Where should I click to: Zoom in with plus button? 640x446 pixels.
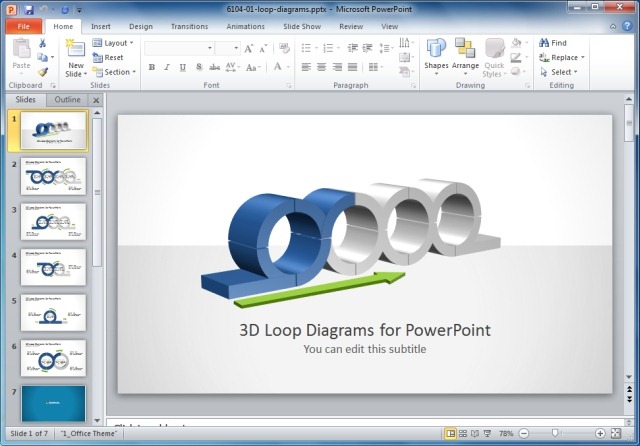[x=600, y=433]
